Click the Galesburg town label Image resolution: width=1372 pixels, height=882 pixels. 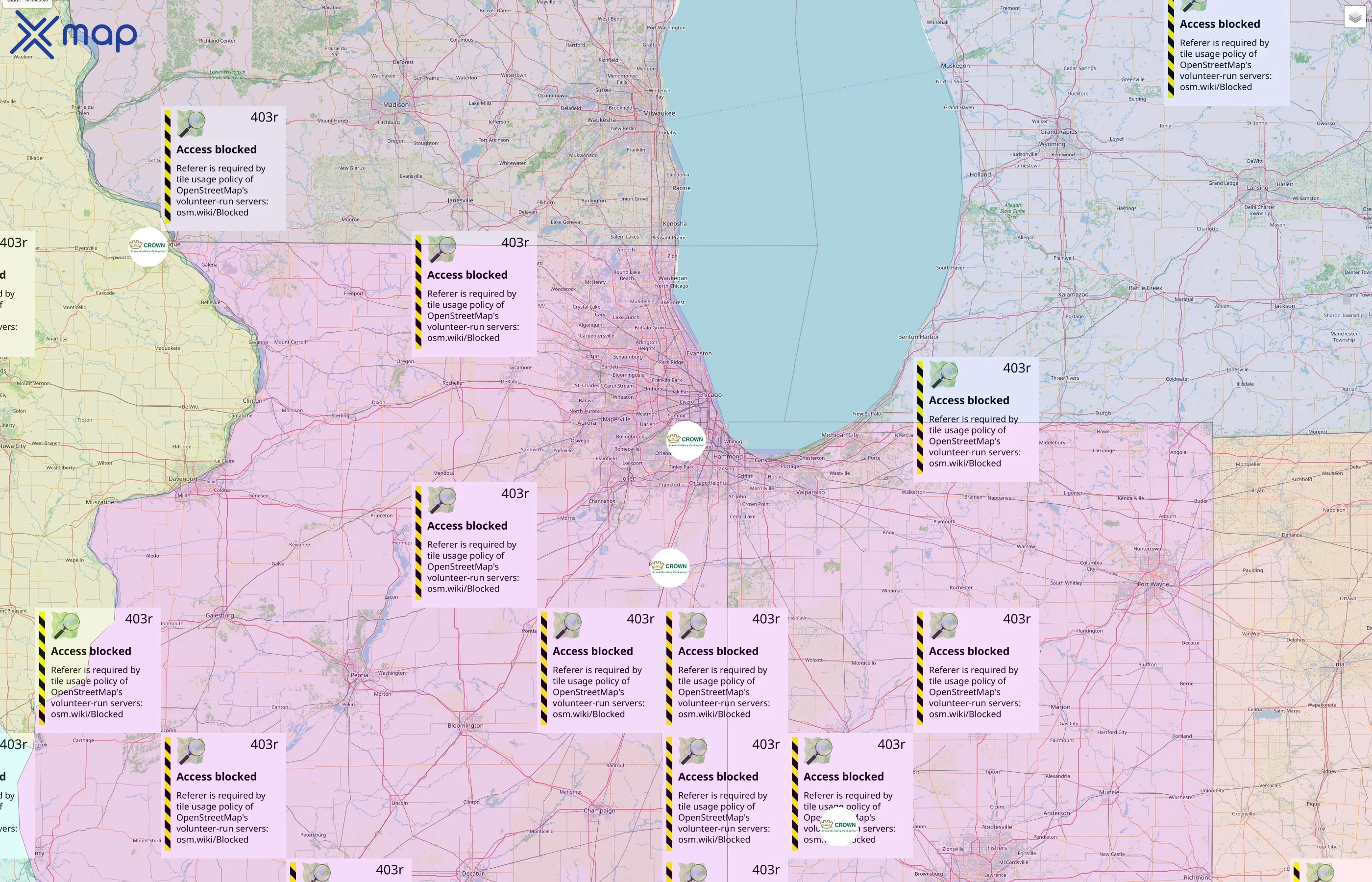(x=220, y=615)
